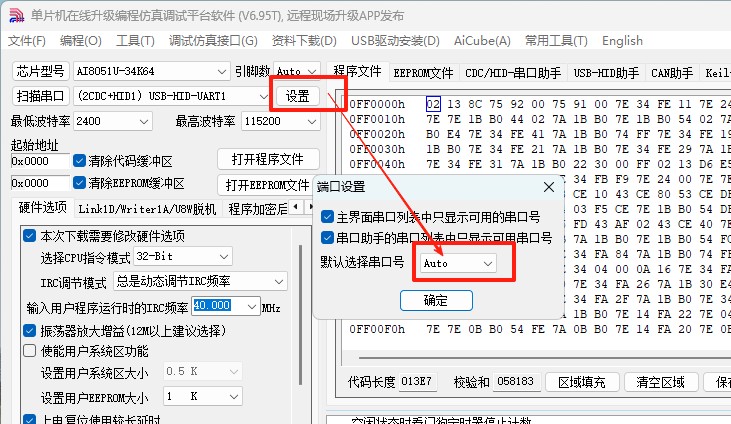This screenshot has height=424, width=731.
Task: Open the 引脚数 Auto dropdown
Action: pyautogui.click(x=313, y=72)
